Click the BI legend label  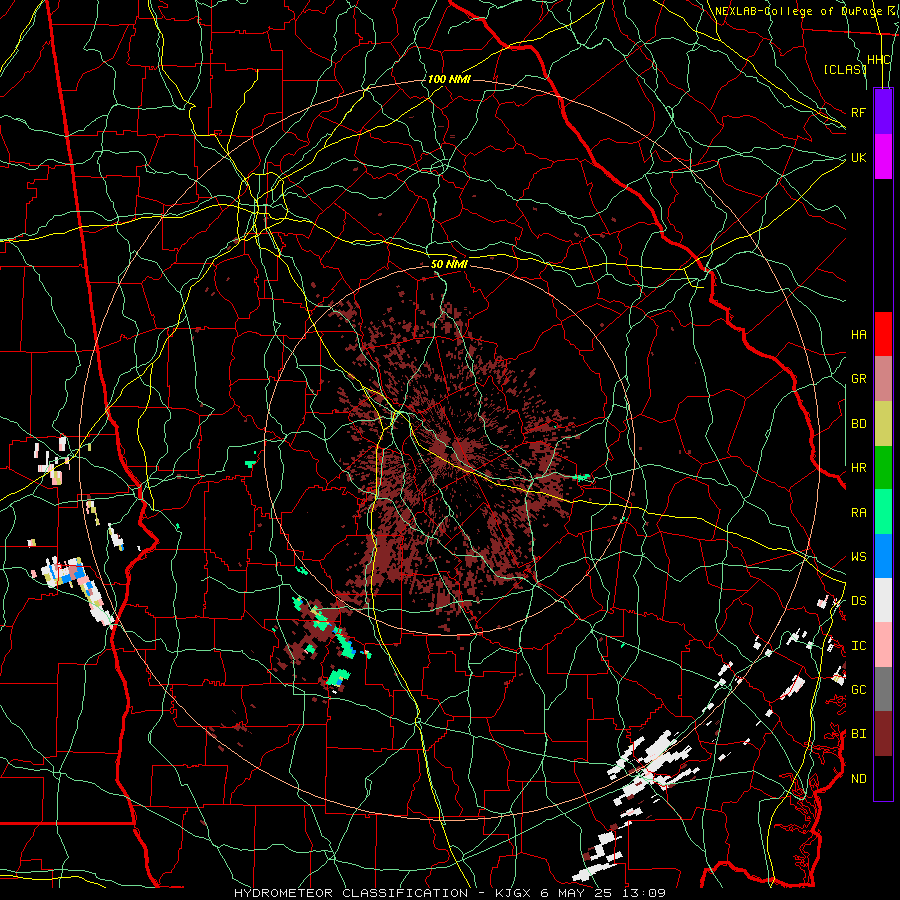pos(858,734)
